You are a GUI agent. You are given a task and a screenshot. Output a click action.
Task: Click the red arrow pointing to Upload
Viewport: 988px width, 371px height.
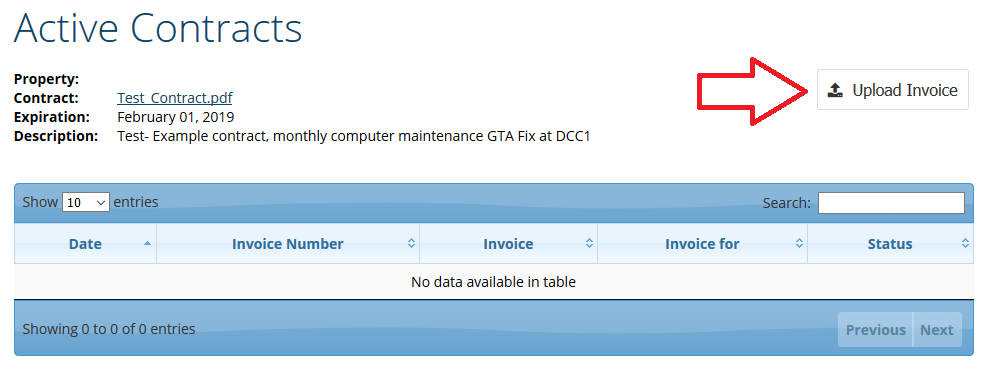click(752, 91)
